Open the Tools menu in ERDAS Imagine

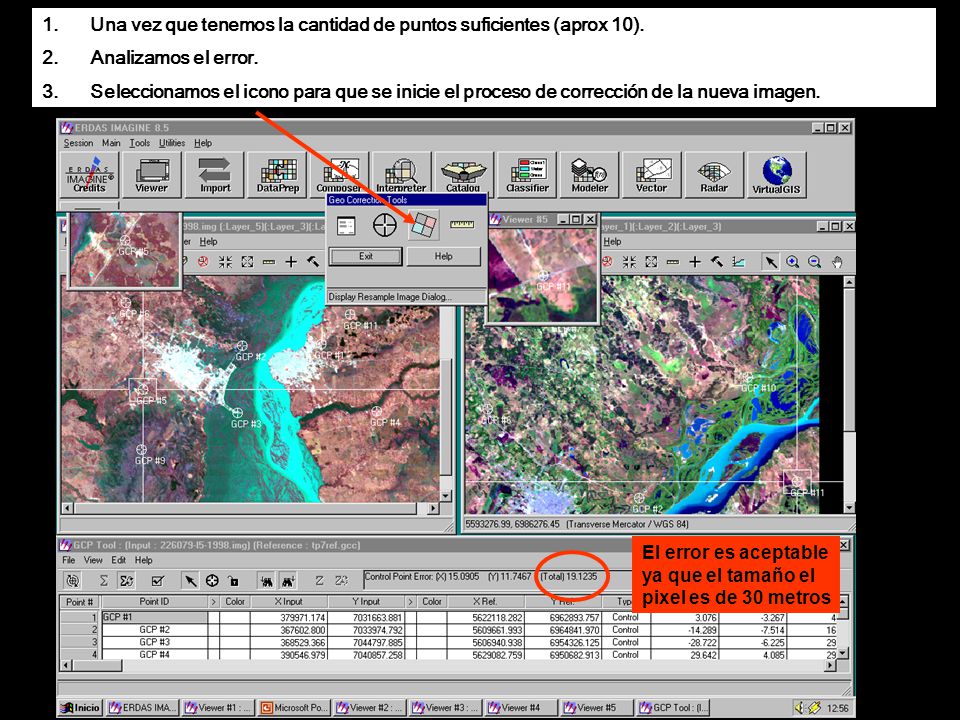140,143
